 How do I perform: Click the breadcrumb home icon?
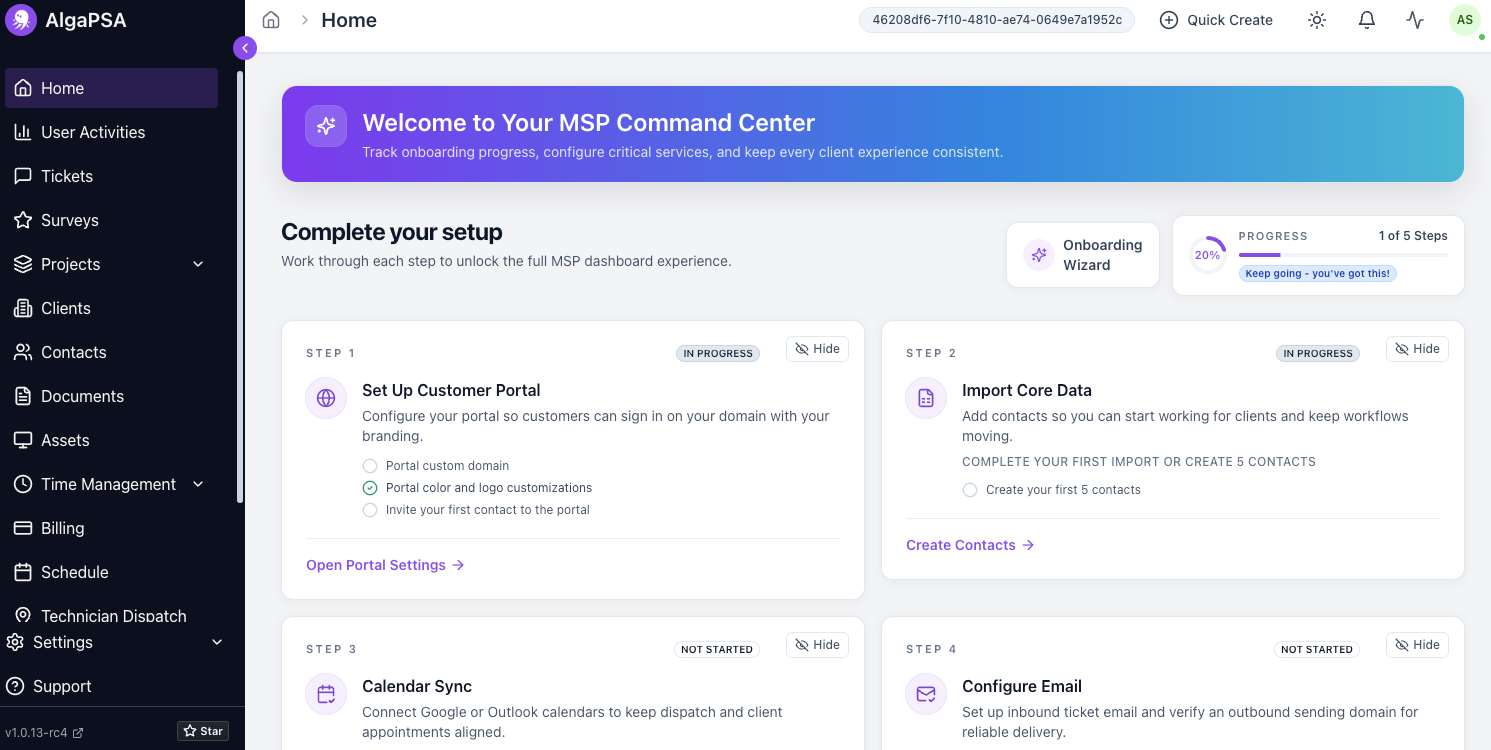point(270,19)
